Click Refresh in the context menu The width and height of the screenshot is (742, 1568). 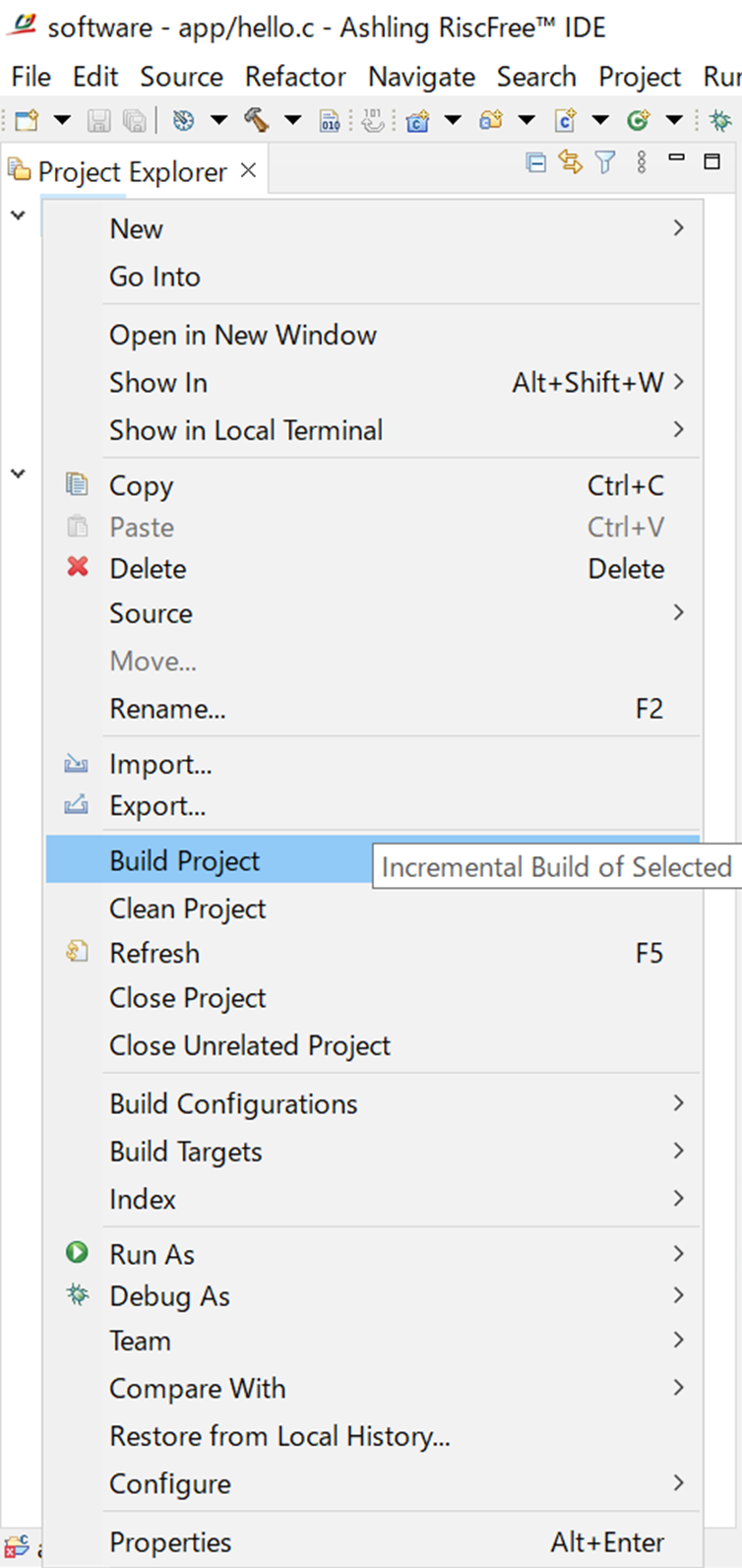pos(154,953)
